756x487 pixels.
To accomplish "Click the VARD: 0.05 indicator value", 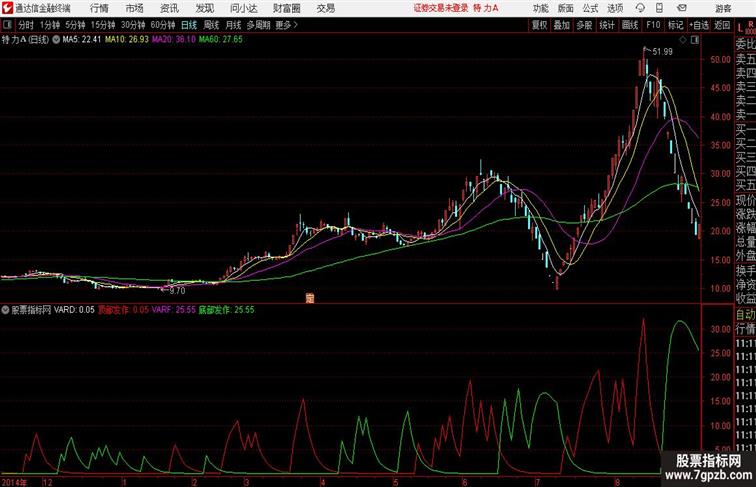I will tap(74, 310).
